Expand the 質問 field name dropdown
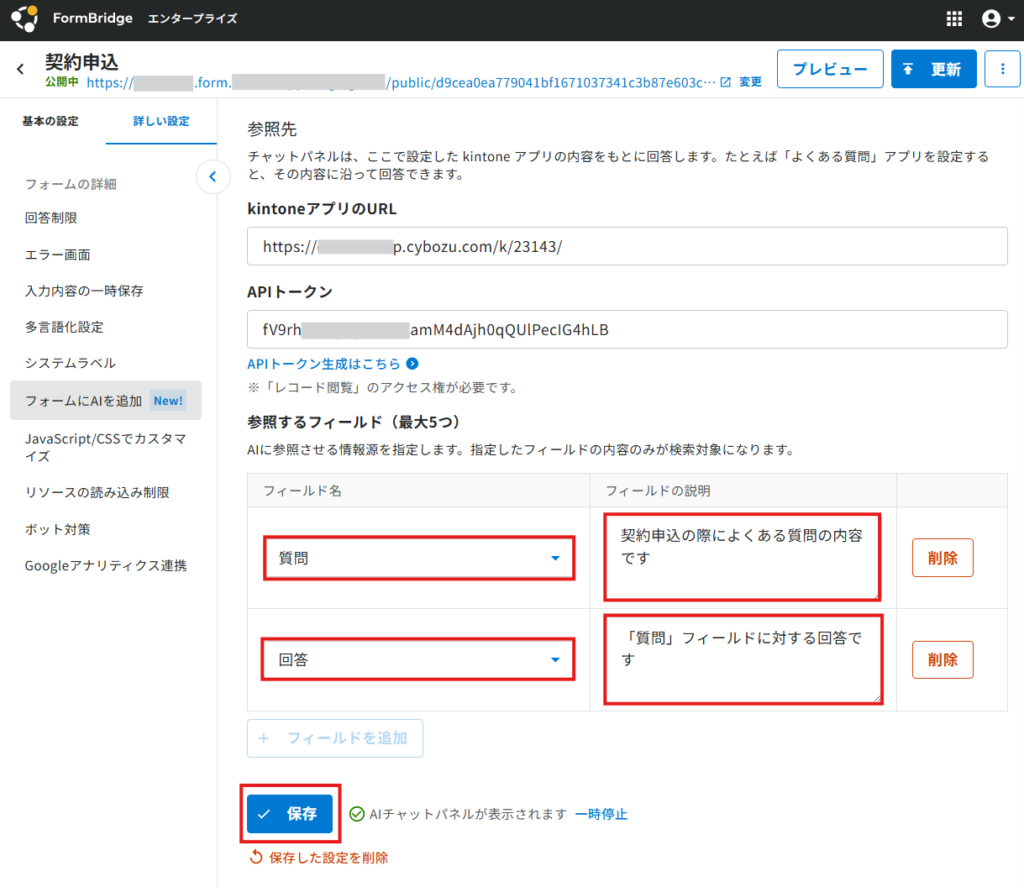Screen dimensions: 1024x887 555,558
